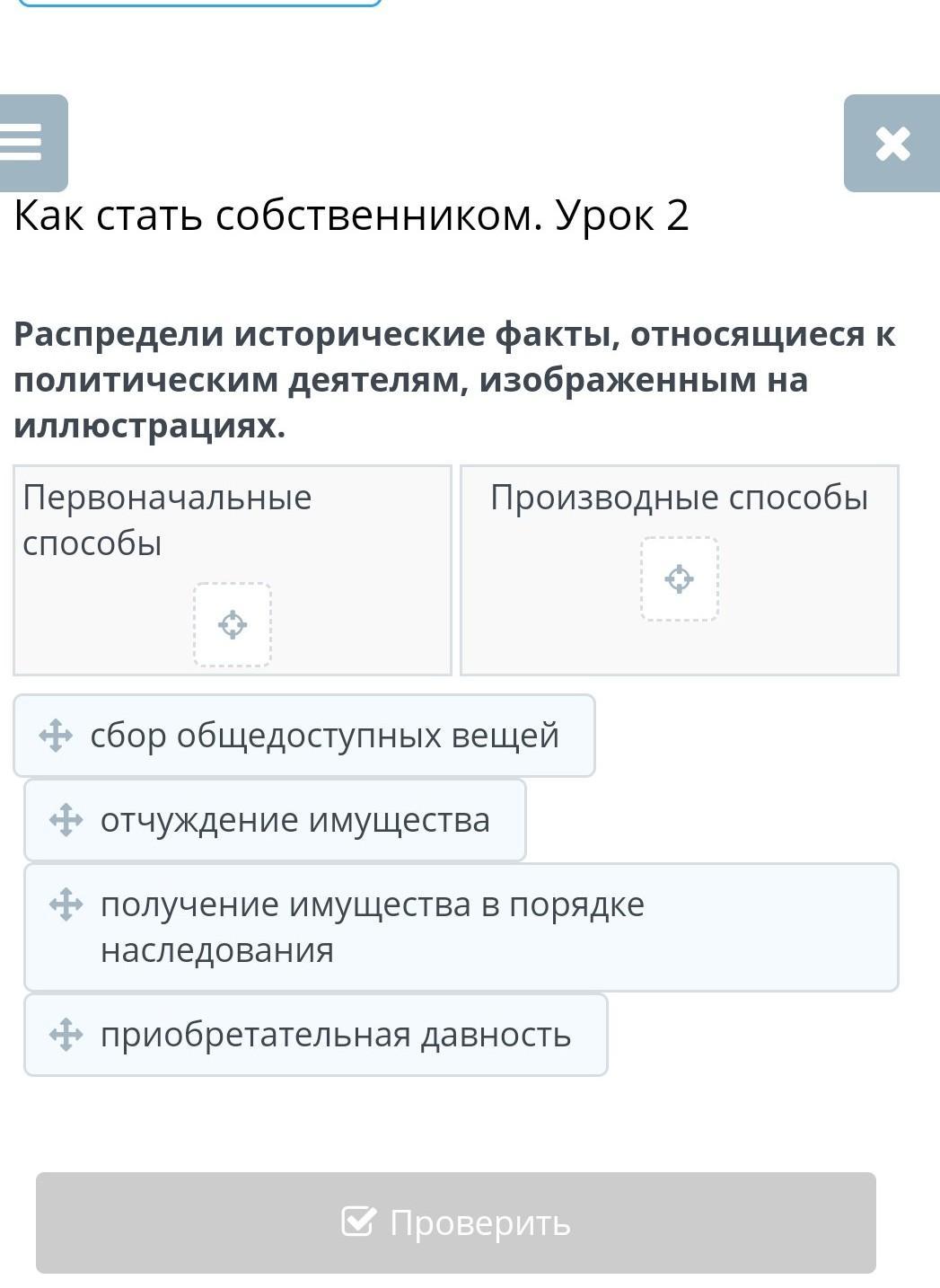This screenshot has width=940, height=1288.
Task: Select the отчуждение имущества answer card
Action: coord(294,820)
